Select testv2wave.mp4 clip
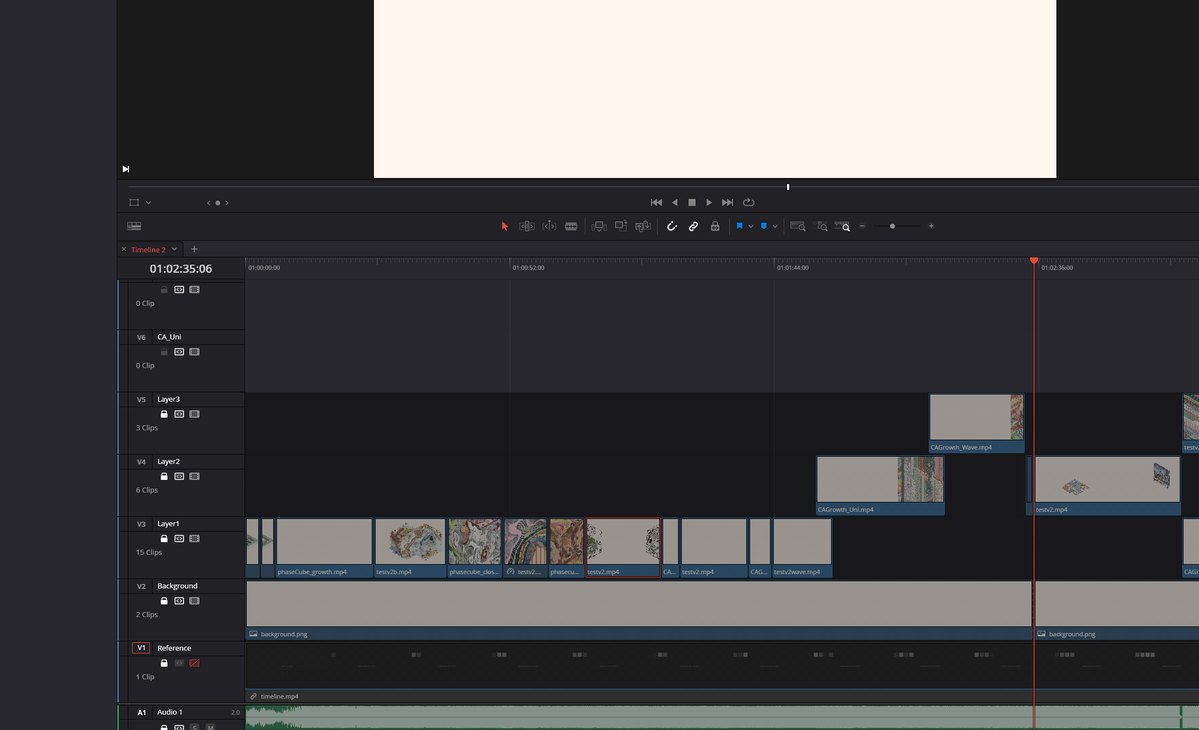The image size is (1199, 730). [802, 547]
